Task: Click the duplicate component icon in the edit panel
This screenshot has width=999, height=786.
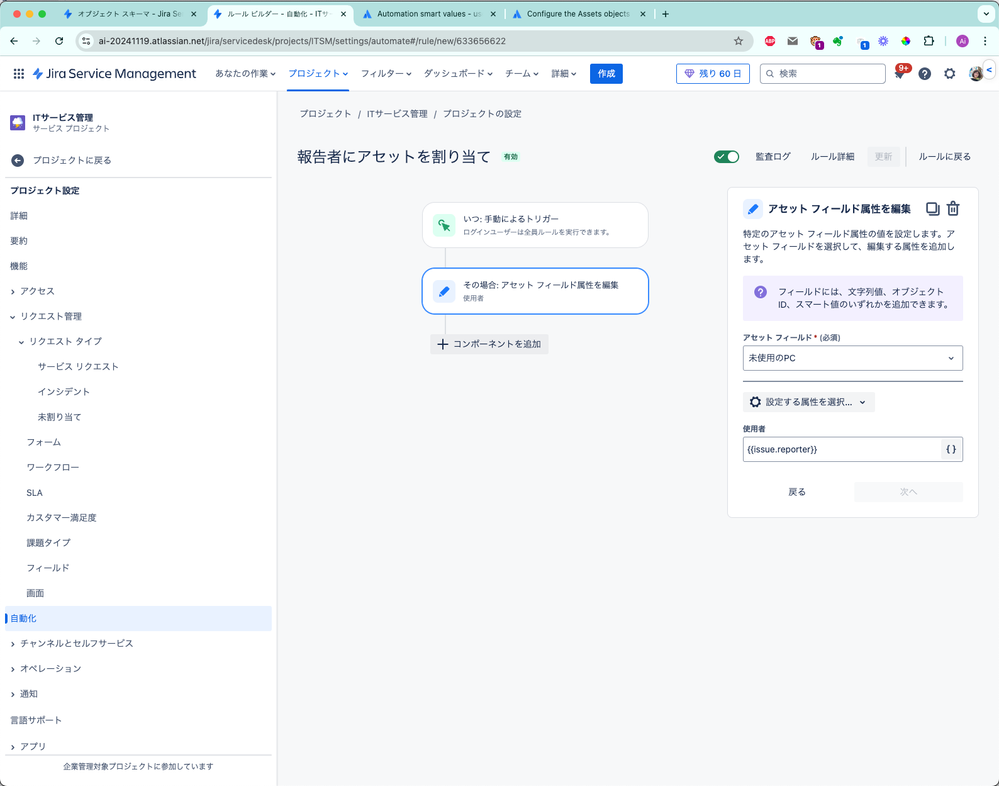Action: click(932, 208)
